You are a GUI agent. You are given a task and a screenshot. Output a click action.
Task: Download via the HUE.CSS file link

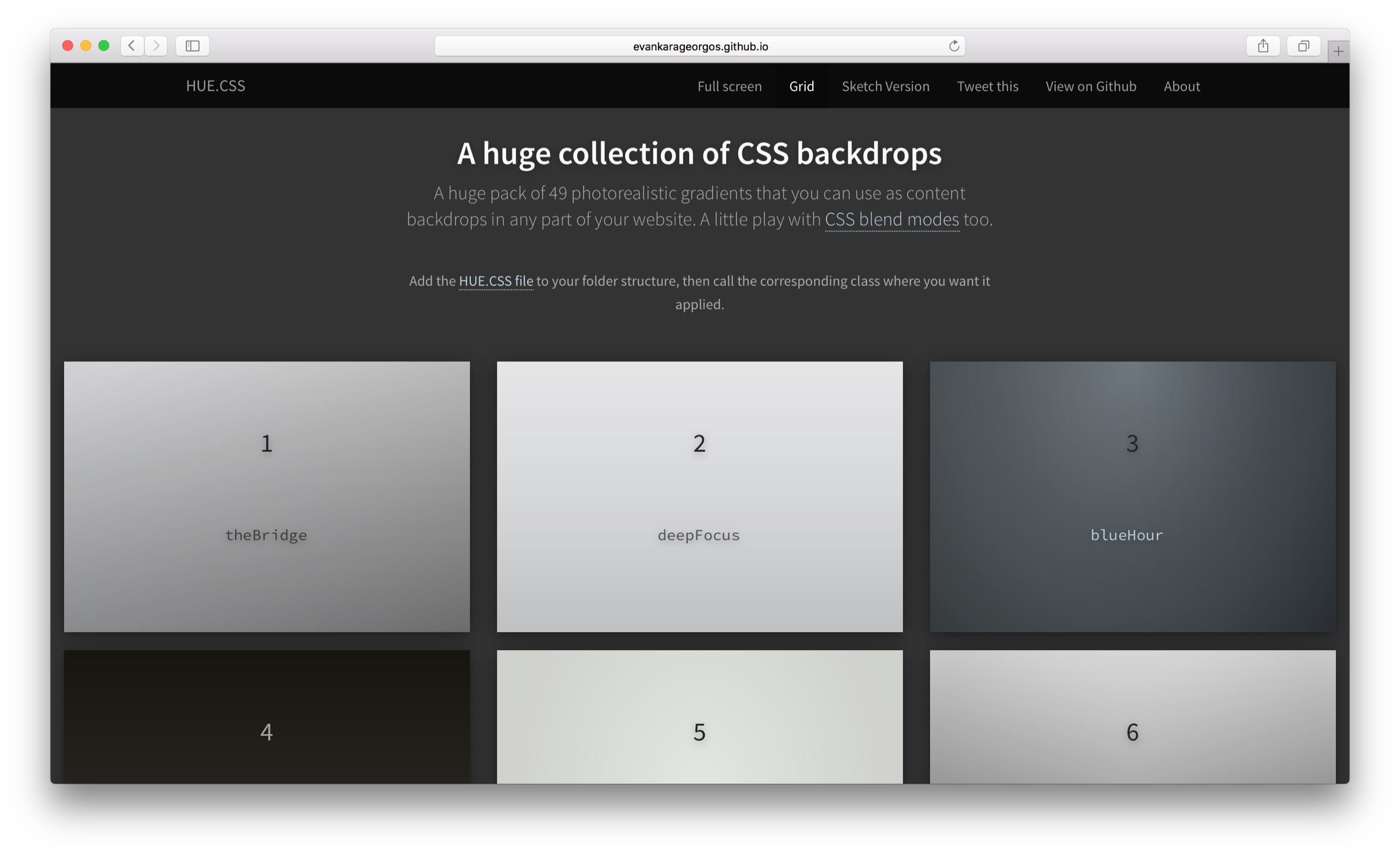coord(496,281)
